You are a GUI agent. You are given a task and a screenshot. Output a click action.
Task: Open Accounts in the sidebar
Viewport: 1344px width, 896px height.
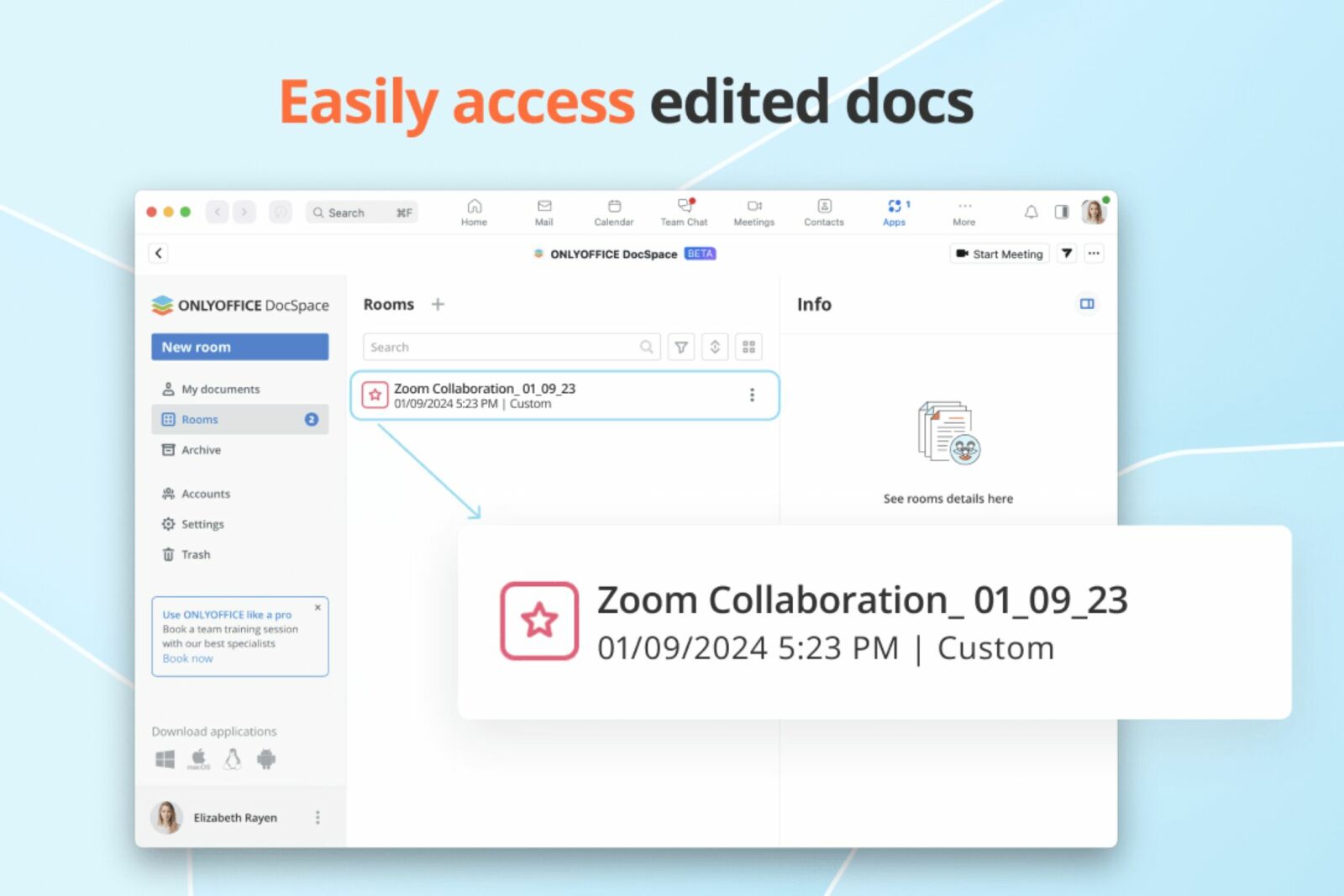(239, 494)
